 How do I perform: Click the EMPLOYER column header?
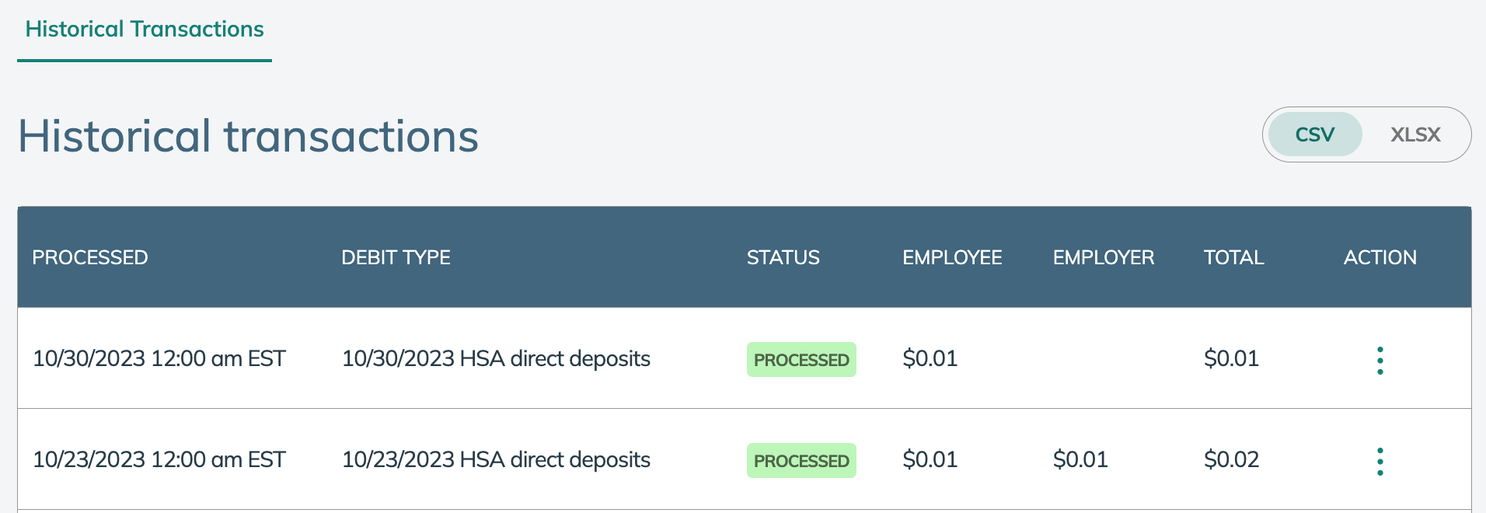[x=1103, y=257]
